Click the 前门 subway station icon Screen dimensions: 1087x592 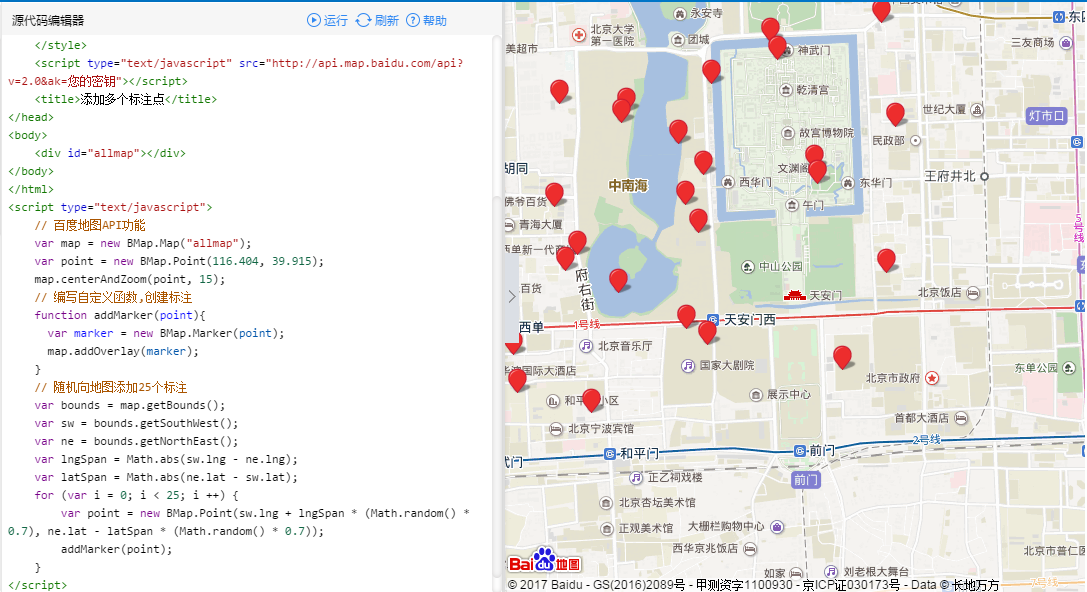[799, 451]
